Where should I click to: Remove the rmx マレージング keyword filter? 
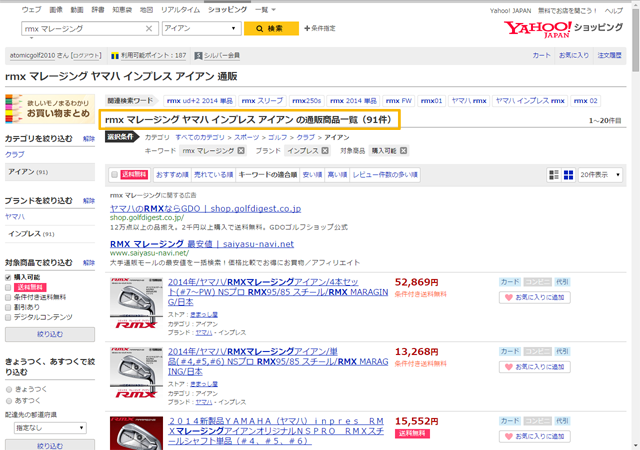241,151
